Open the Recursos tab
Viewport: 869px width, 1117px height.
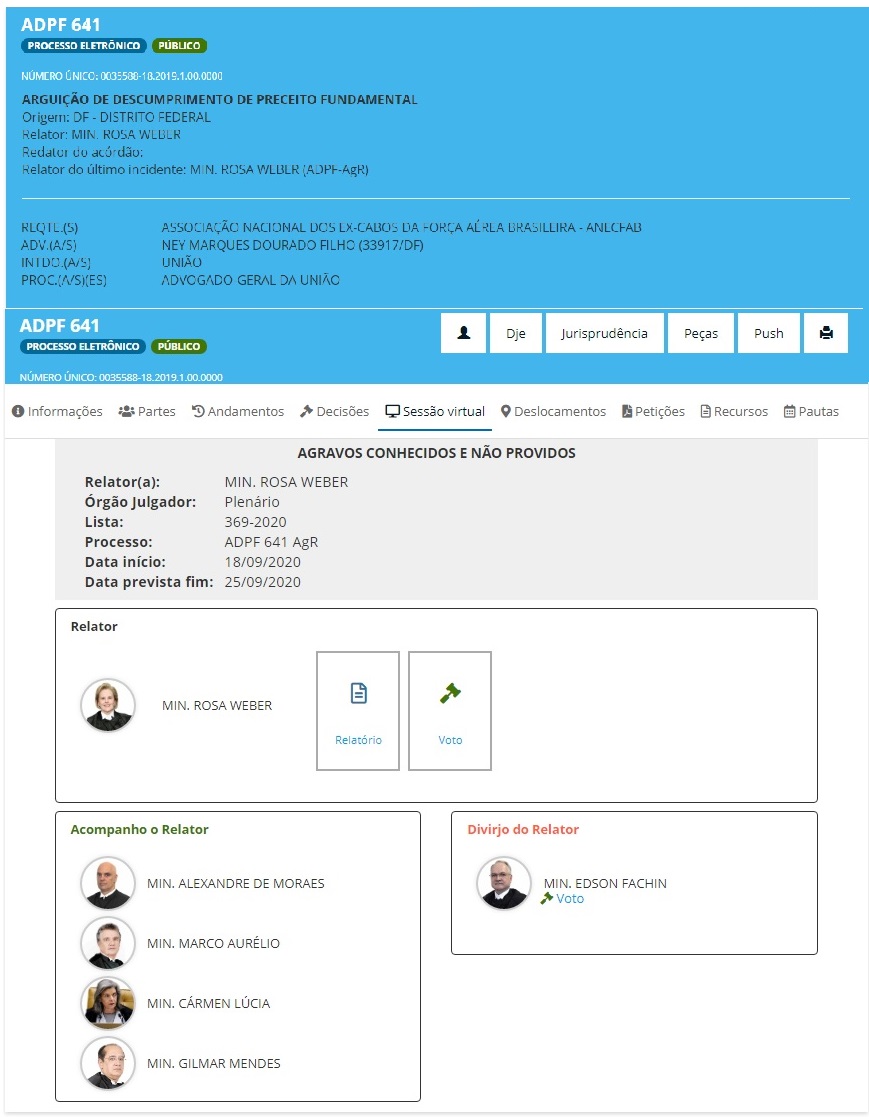[734, 411]
